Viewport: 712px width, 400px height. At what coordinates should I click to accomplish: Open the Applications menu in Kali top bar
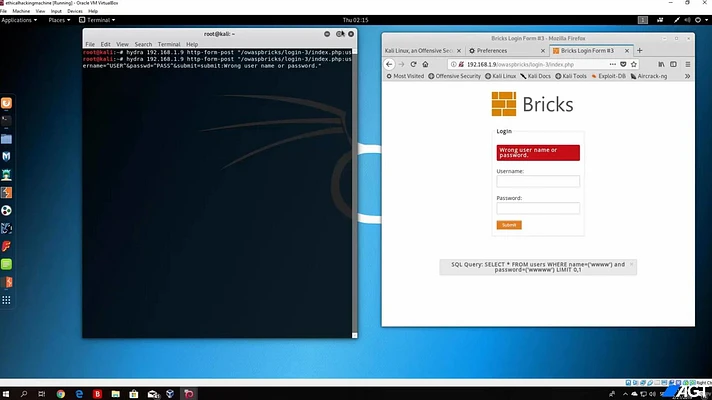[x=19, y=20]
